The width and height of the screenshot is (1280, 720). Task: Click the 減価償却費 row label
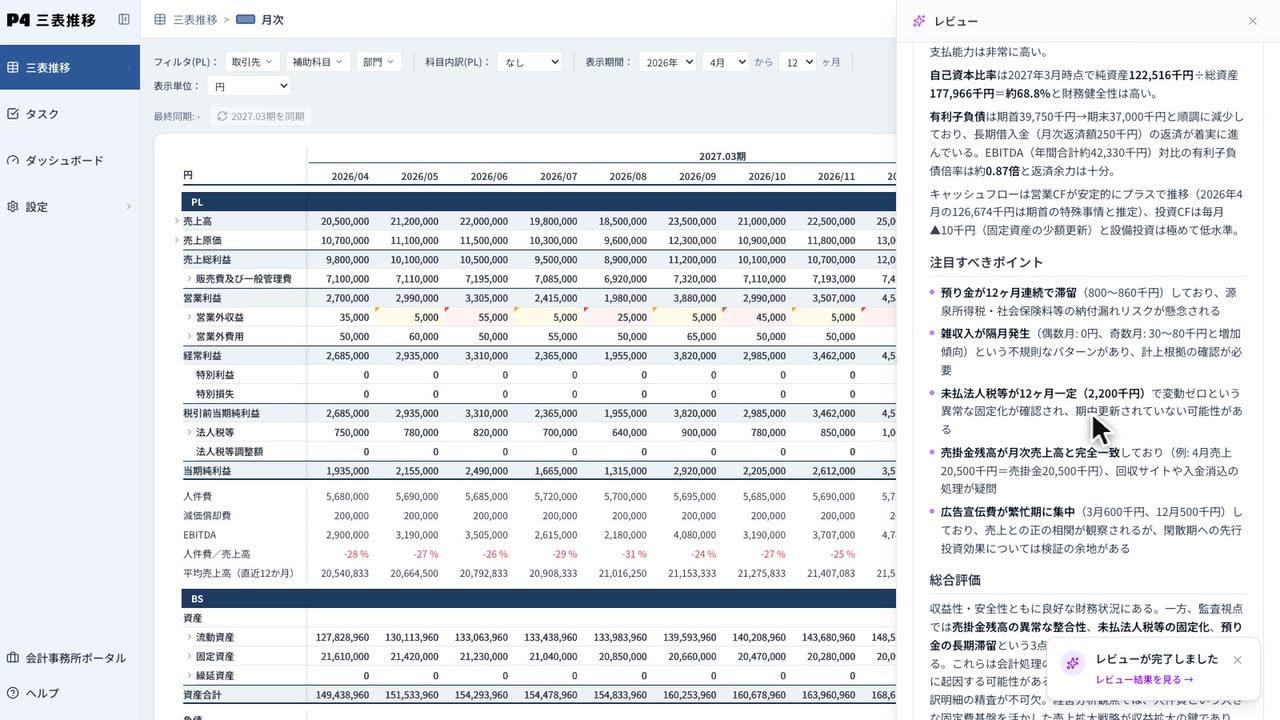[x=207, y=516]
